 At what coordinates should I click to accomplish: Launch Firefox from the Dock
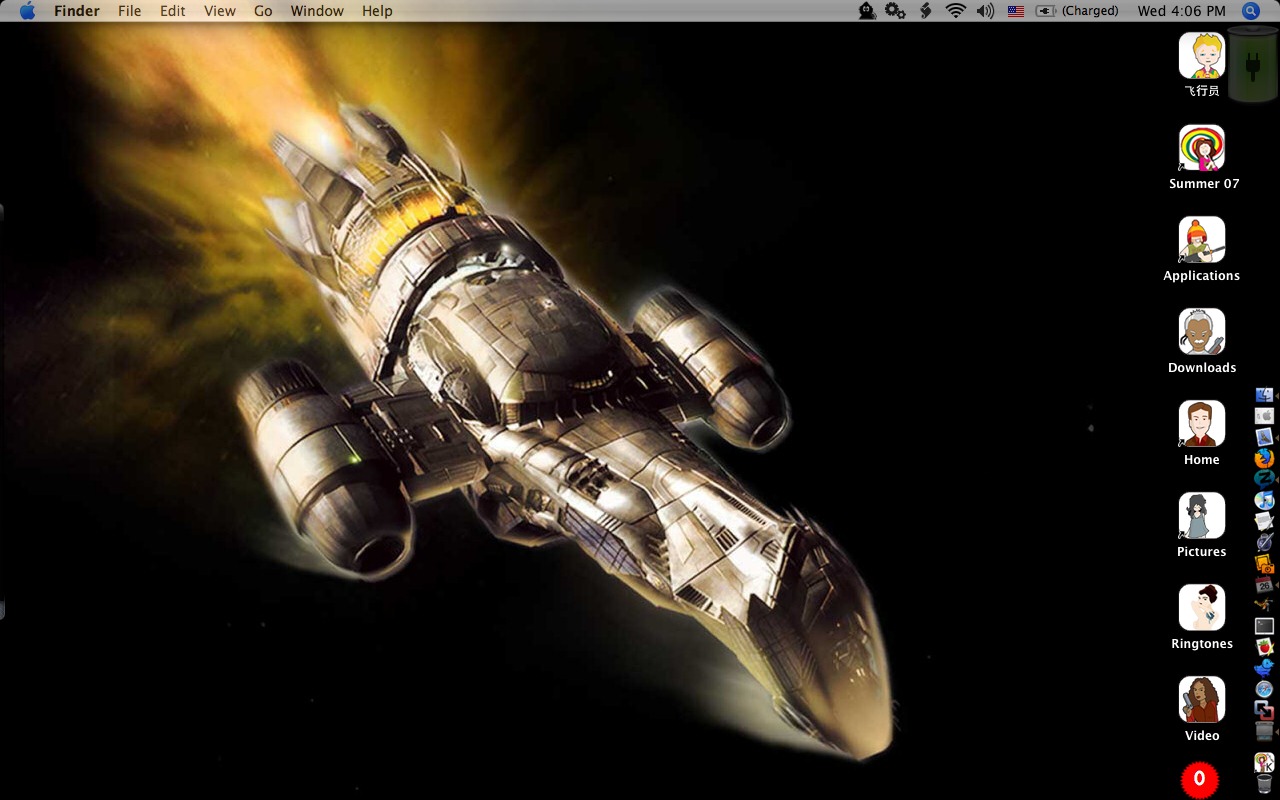(1264, 458)
